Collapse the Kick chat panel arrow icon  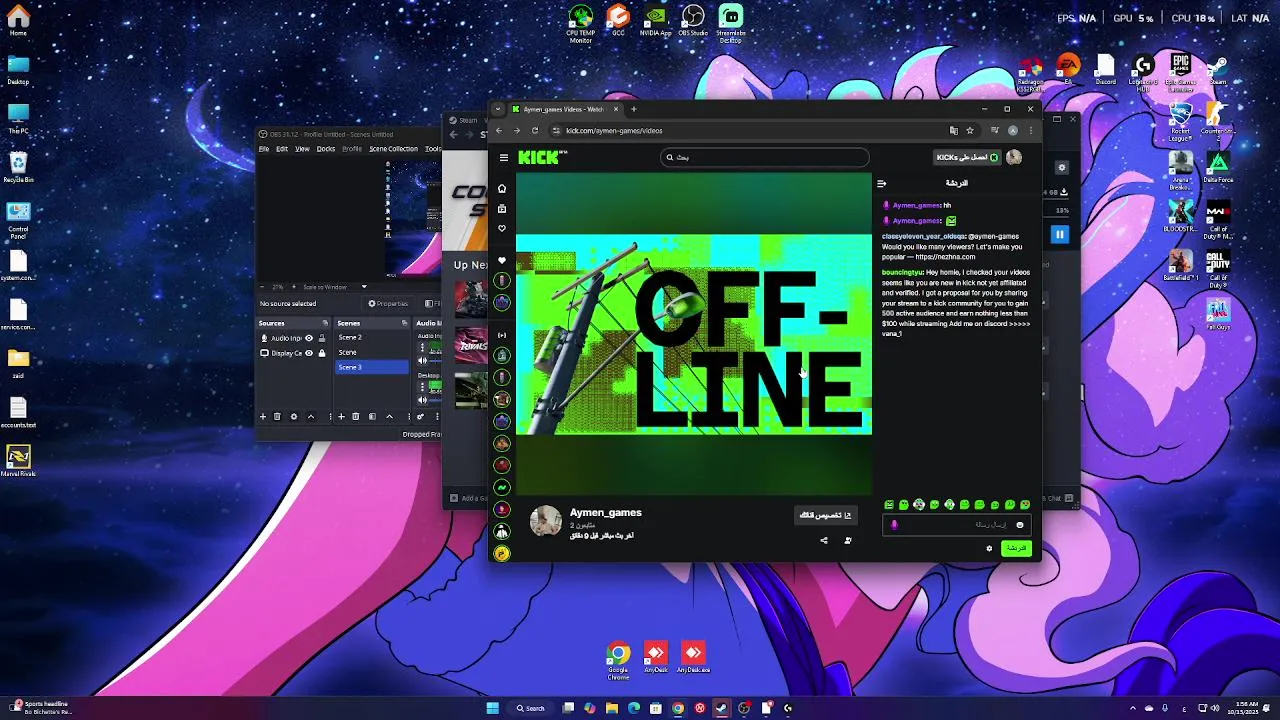[881, 183]
